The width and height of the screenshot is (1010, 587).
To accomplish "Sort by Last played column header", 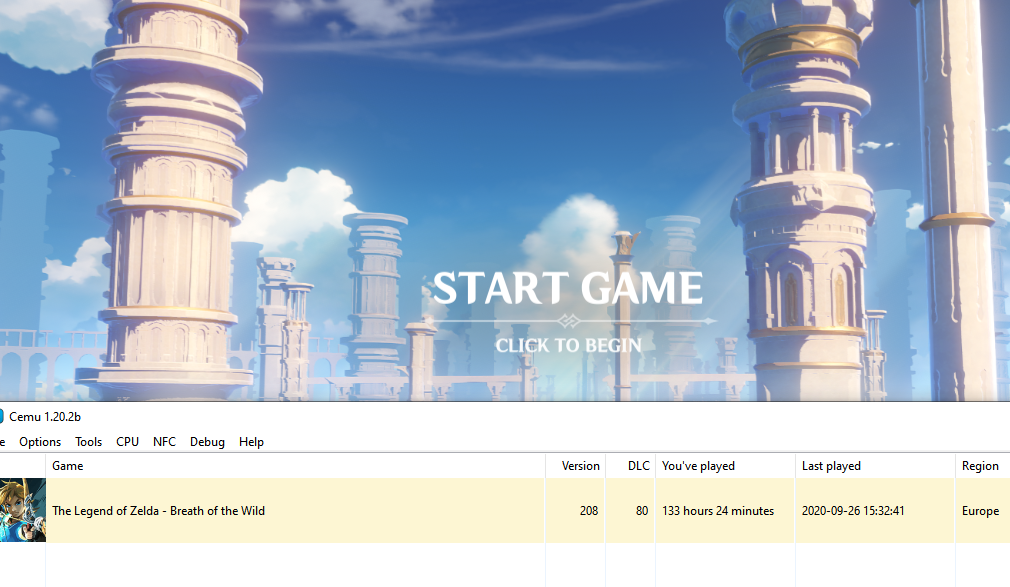I will [875, 466].
